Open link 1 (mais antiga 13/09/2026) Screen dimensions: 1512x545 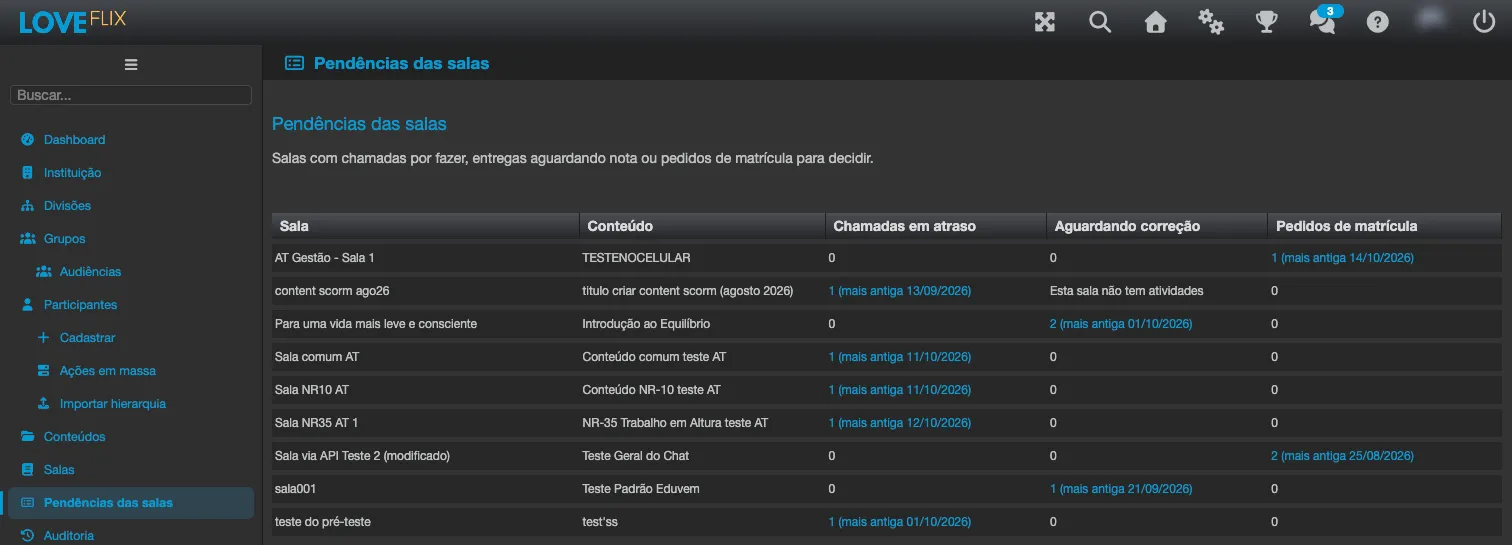900,290
